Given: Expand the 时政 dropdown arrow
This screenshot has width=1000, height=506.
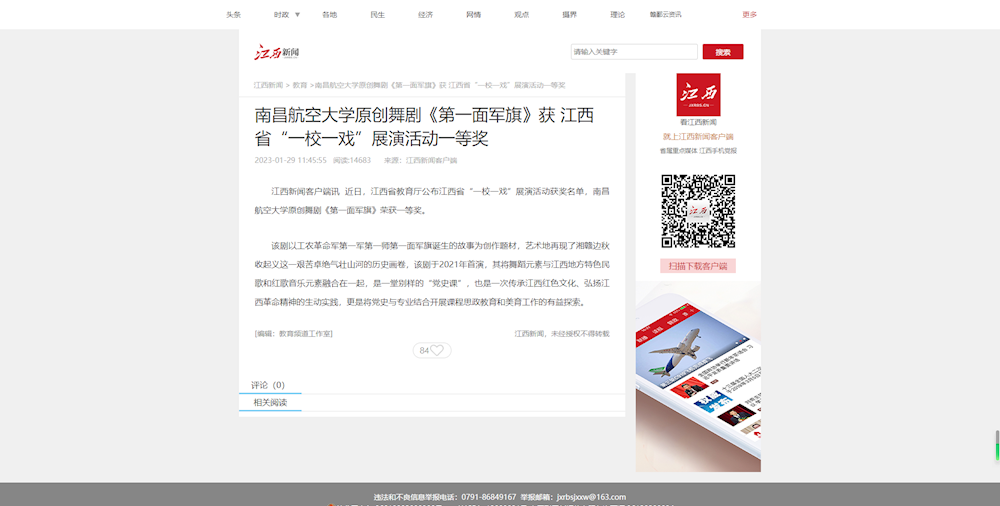Looking at the screenshot, I should [297, 15].
